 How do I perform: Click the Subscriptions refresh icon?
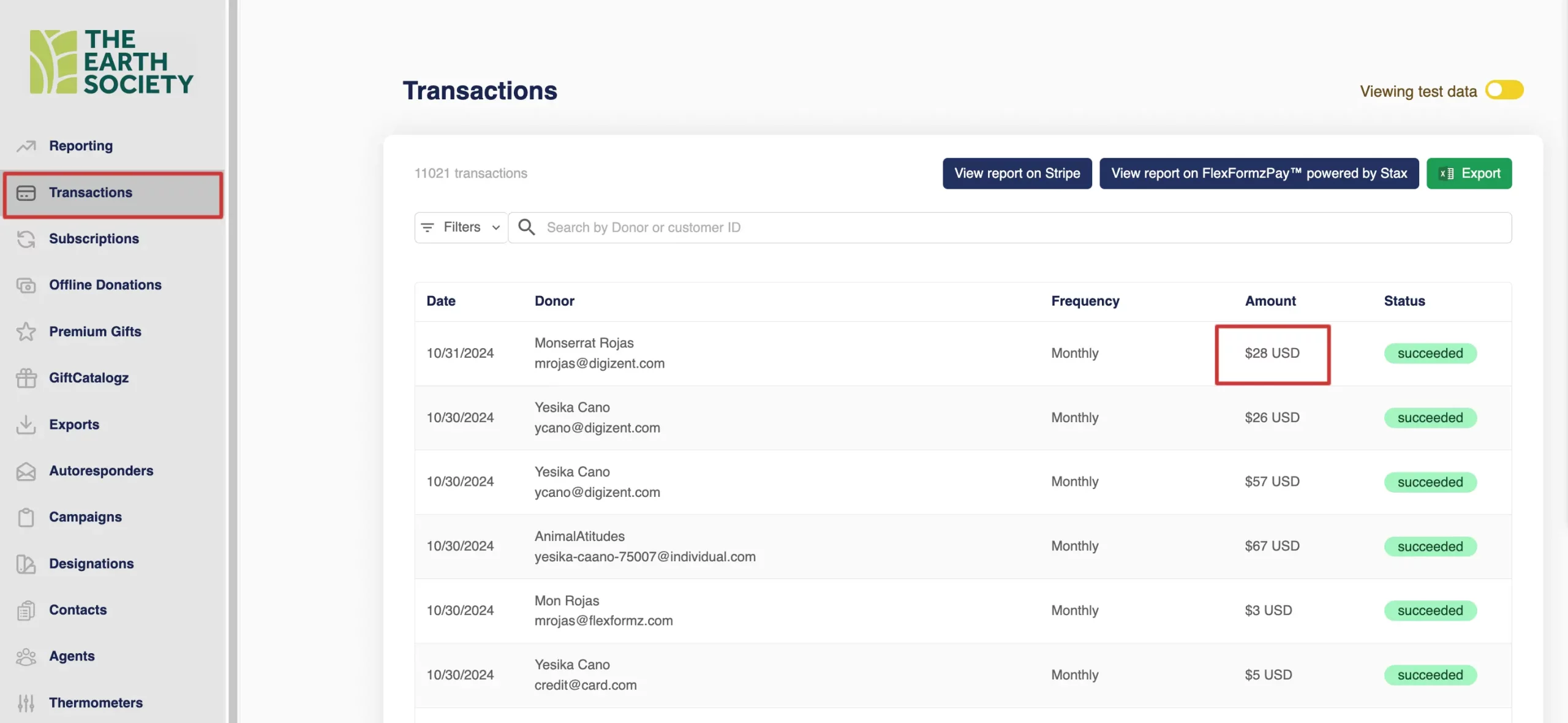pos(26,239)
